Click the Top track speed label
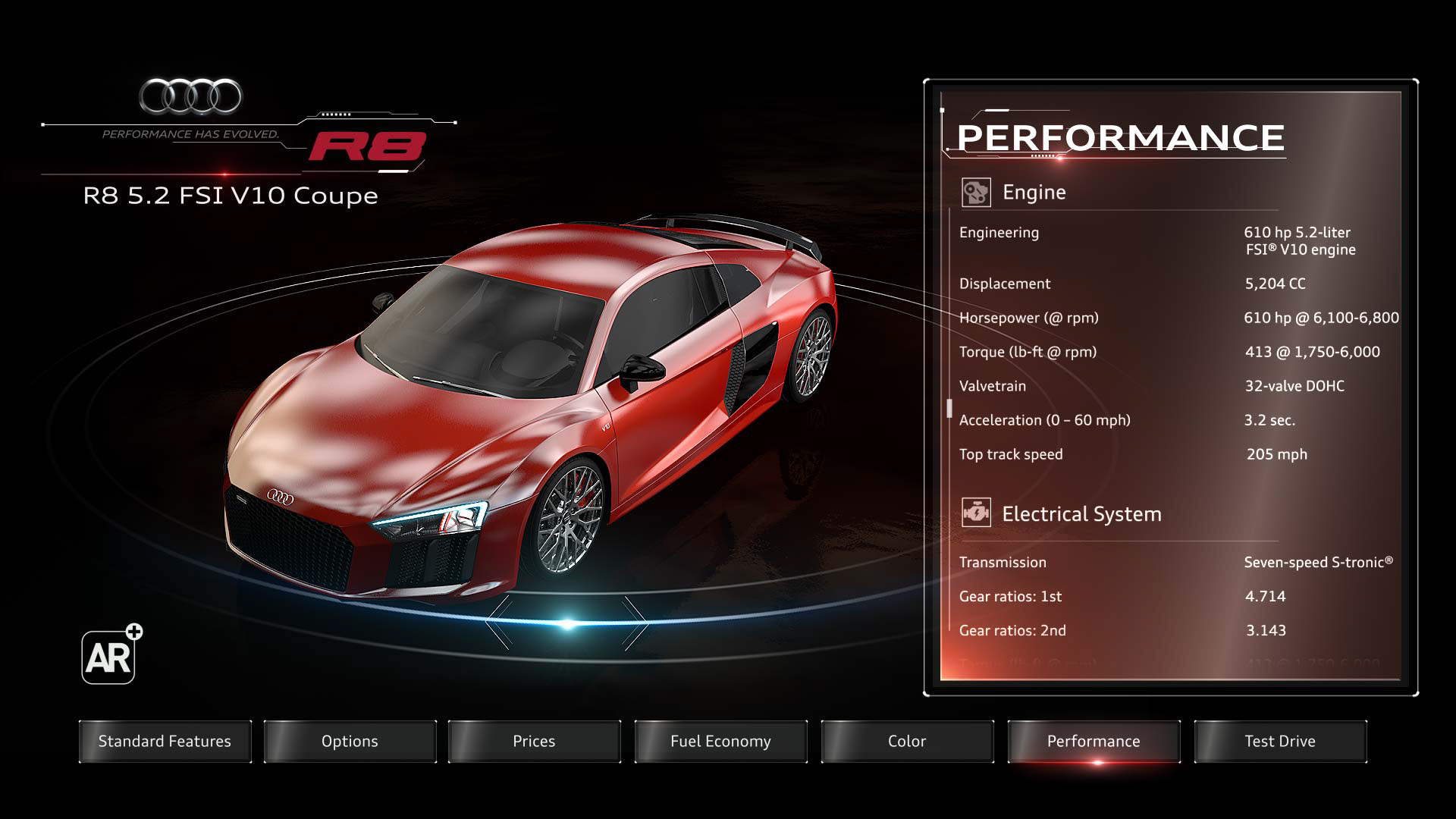Image resolution: width=1456 pixels, height=819 pixels. [1011, 454]
